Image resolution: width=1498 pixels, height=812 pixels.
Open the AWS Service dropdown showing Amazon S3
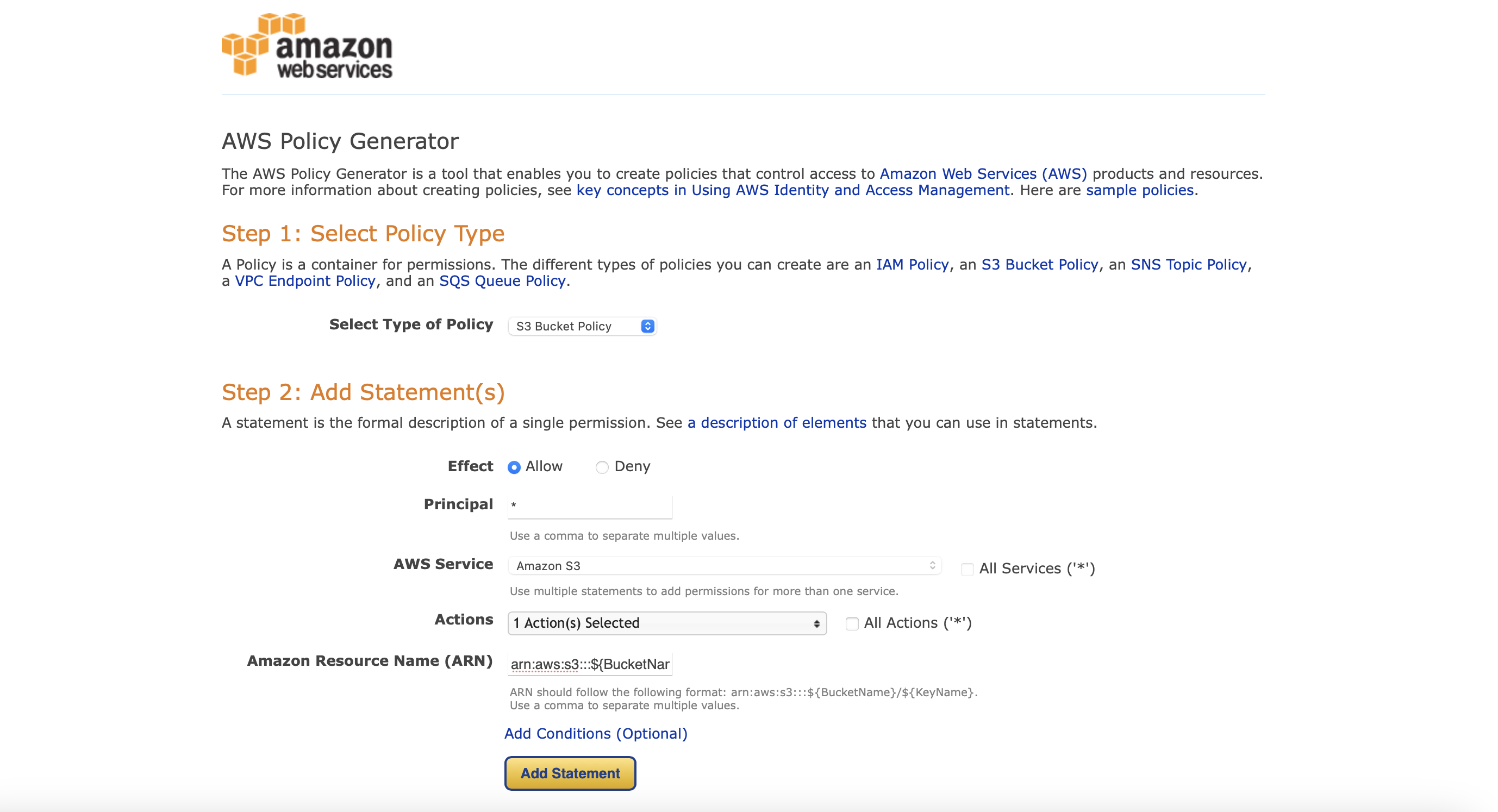pos(725,565)
